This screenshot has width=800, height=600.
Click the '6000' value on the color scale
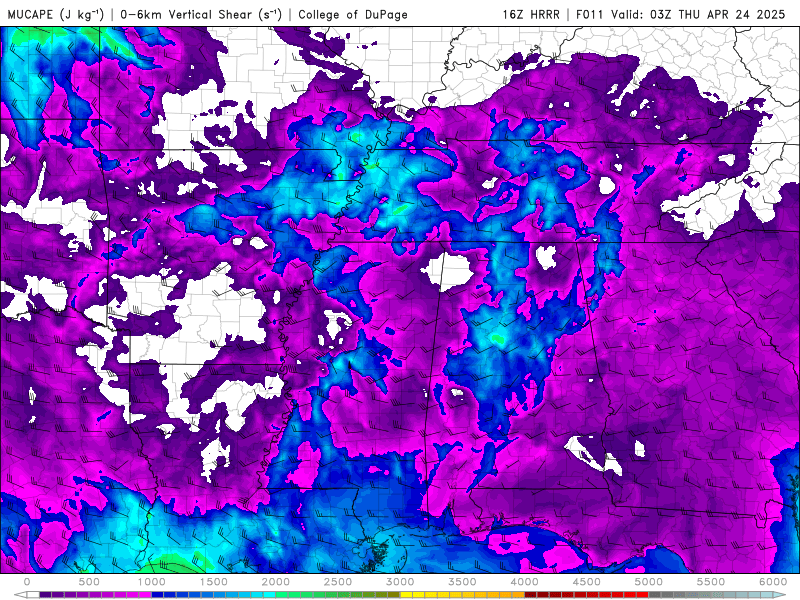(773, 582)
